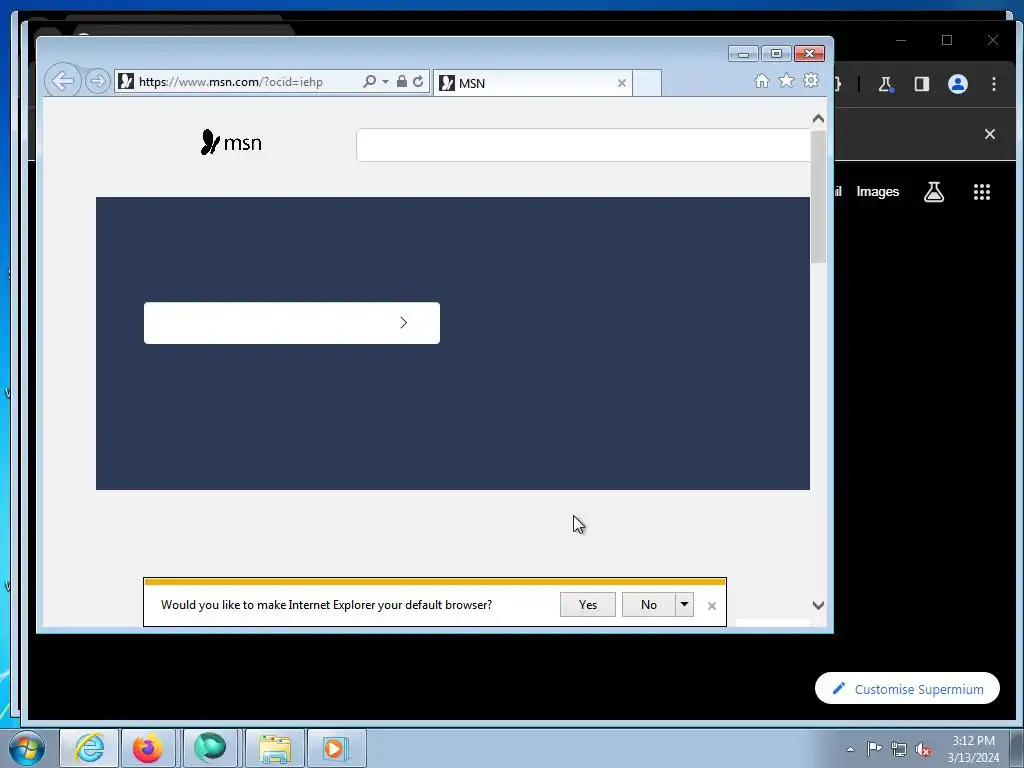Select the MSN tab

pyautogui.click(x=532, y=83)
